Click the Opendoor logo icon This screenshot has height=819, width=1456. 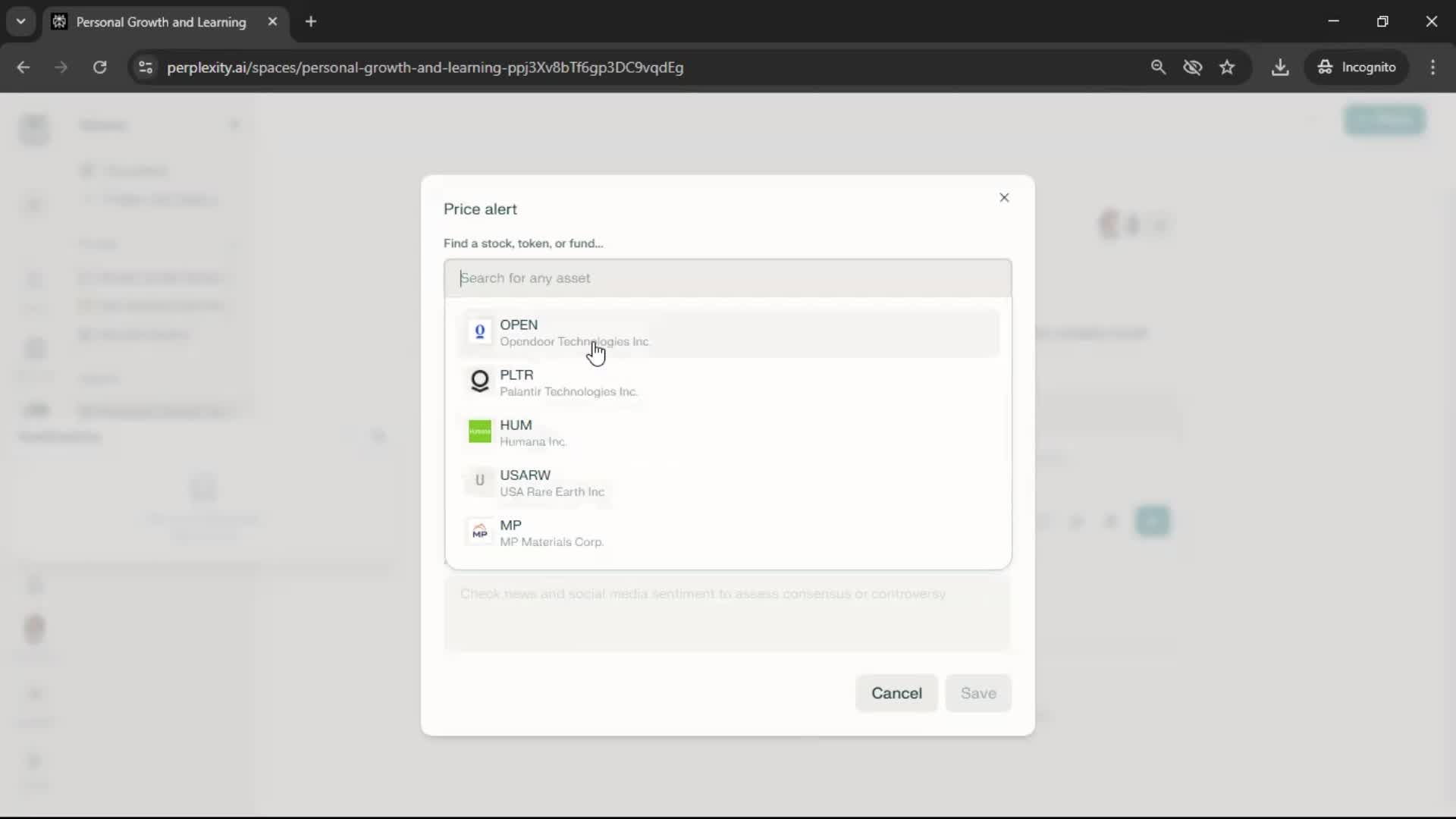479,331
